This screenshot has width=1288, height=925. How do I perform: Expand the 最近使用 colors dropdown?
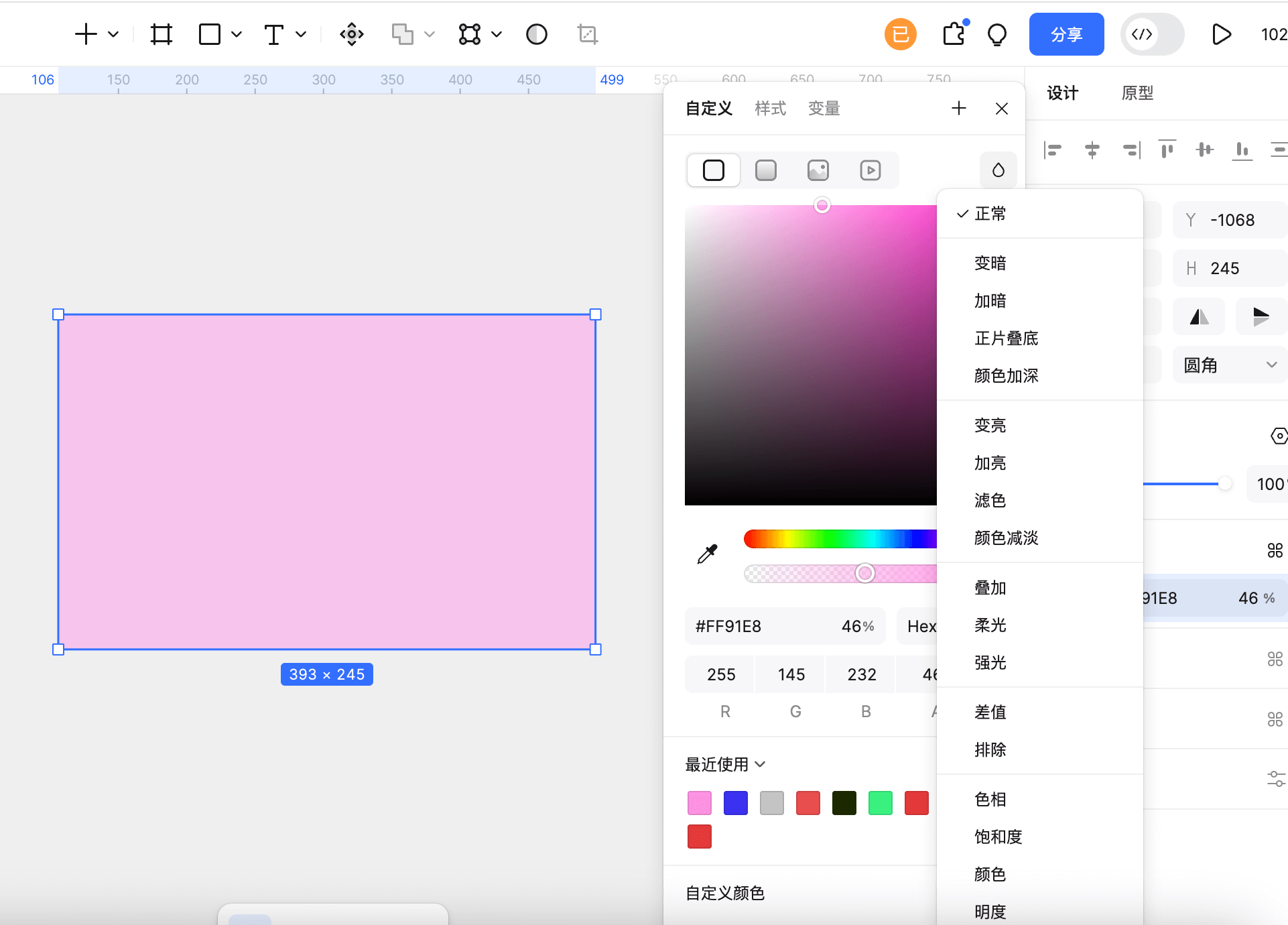tap(725, 764)
